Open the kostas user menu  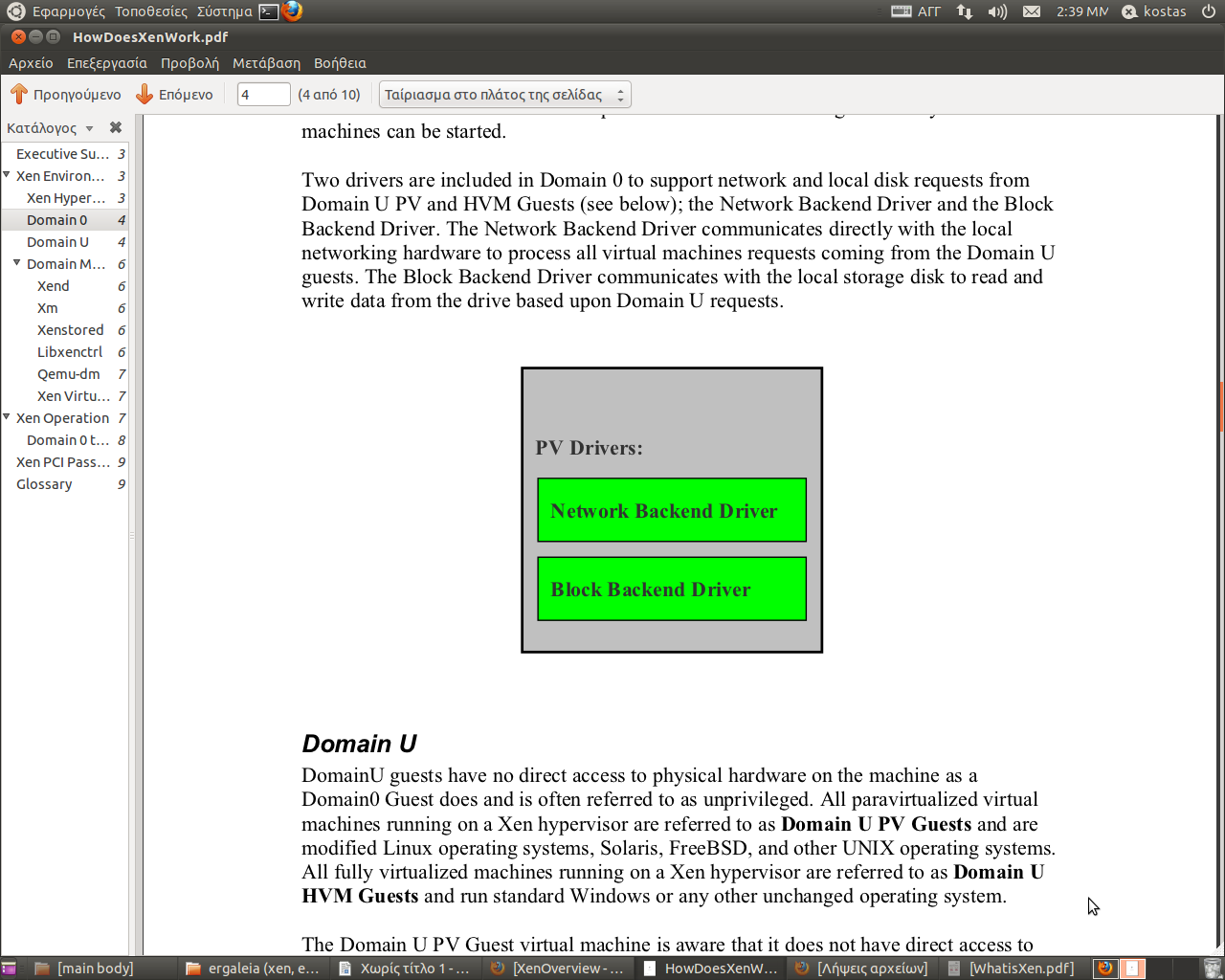(x=1154, y=11)
